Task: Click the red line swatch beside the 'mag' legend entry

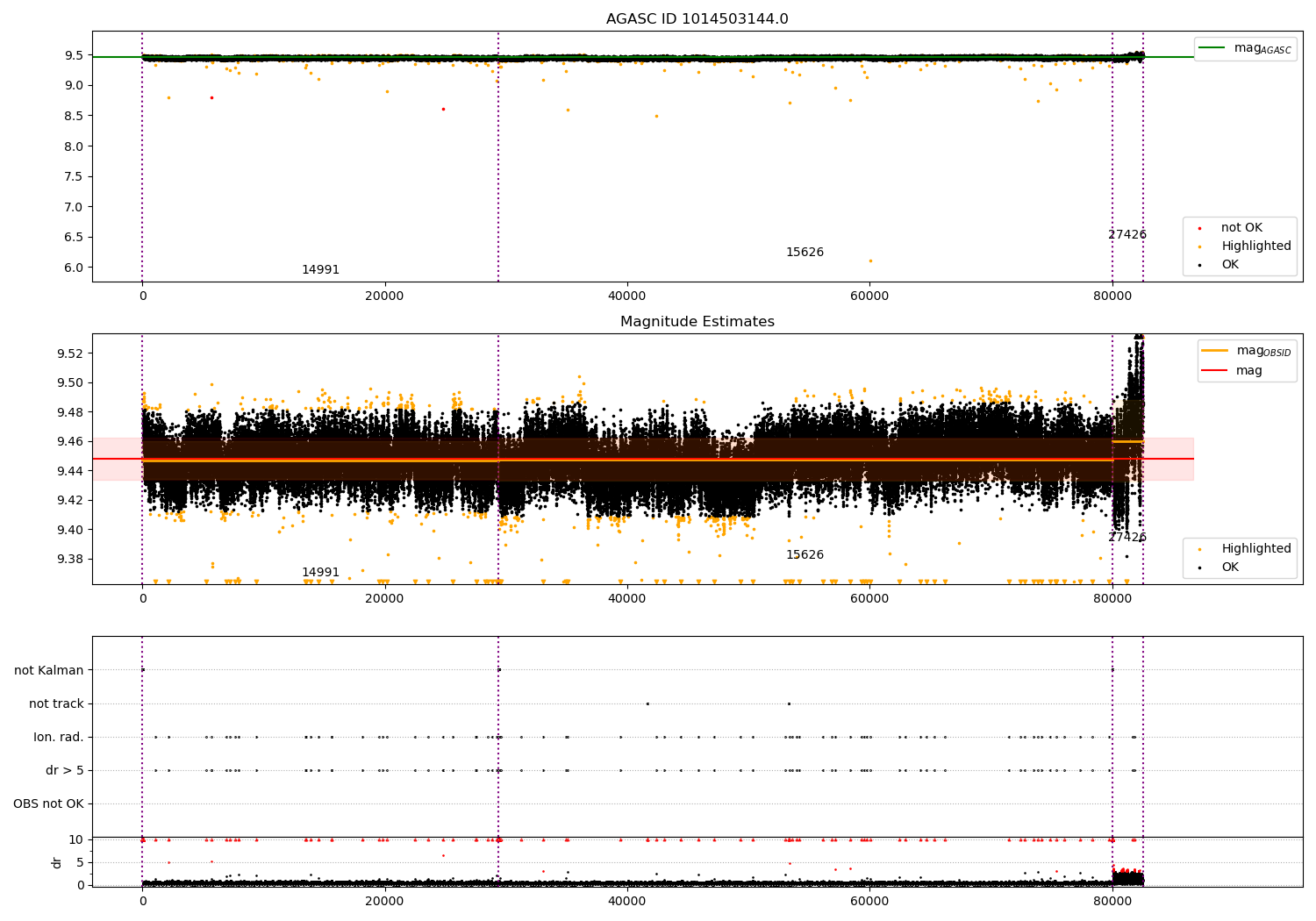Action: [x=1215, y=371]
